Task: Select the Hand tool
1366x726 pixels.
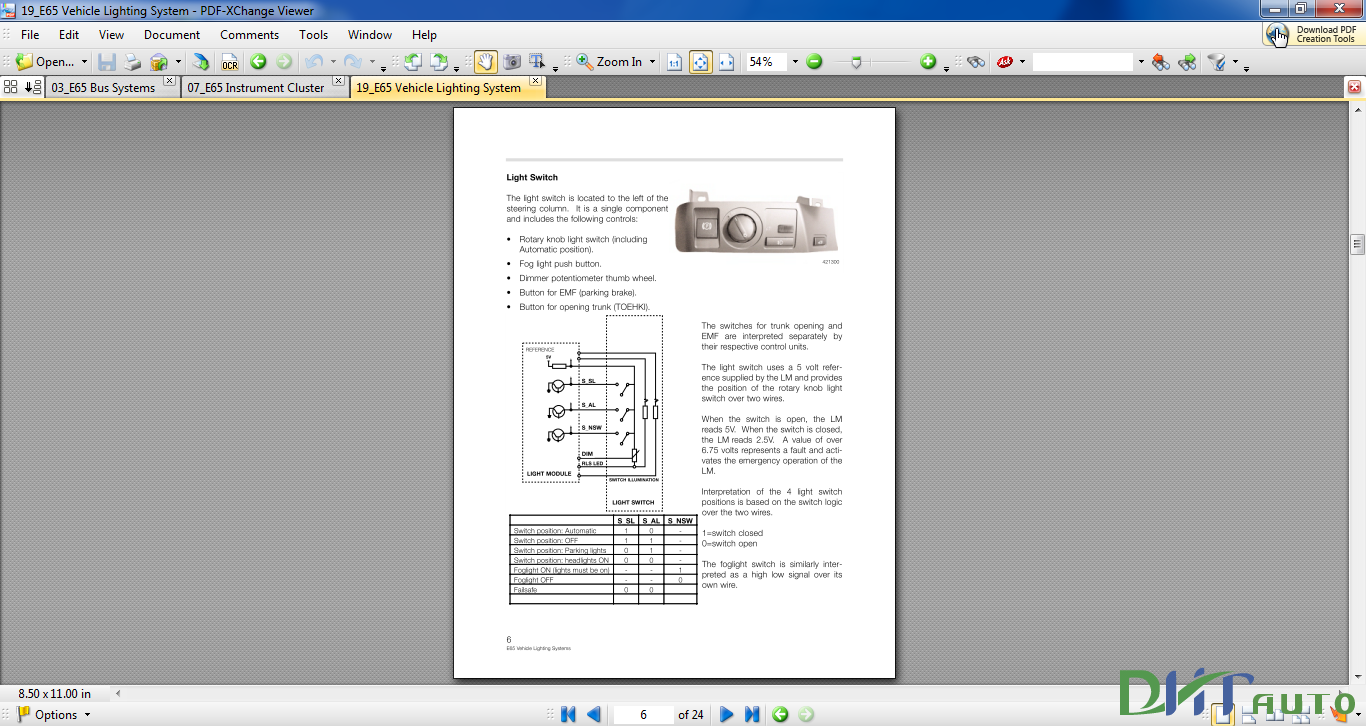Action: (485, 62)
